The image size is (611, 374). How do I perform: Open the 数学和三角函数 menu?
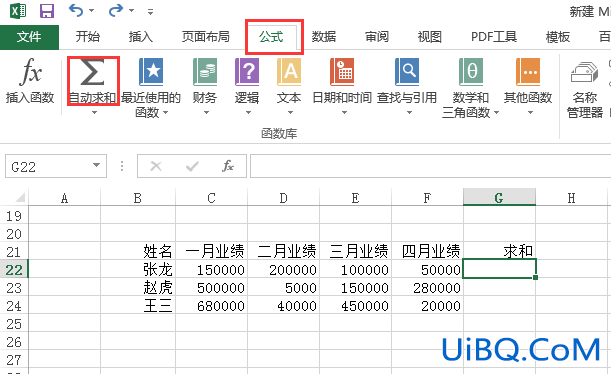point(470,88)
